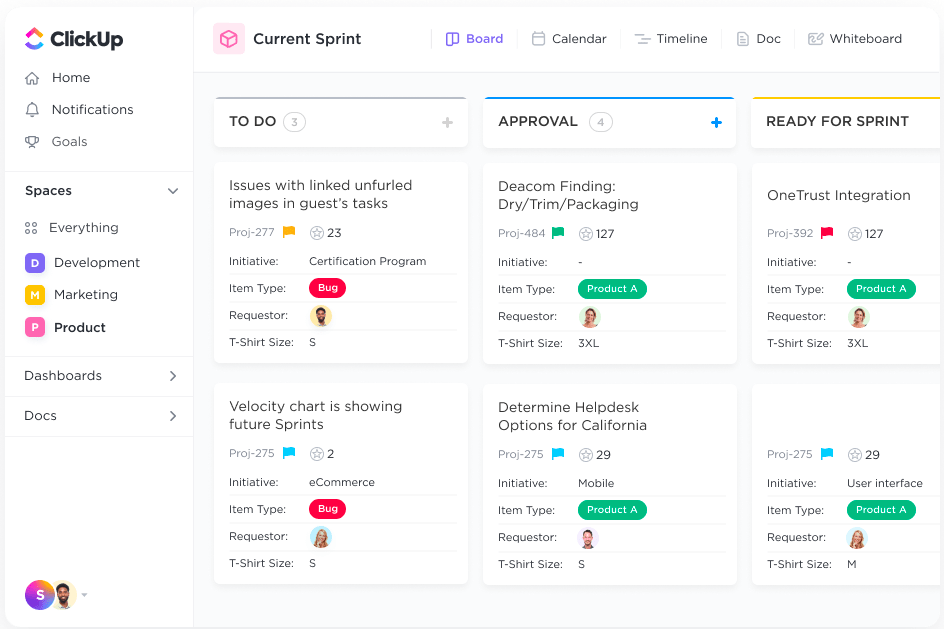This screenshot has height=629, width=944.
Task: Open the user avatar dropdown arrow
Action: click(x=85, y=595)
